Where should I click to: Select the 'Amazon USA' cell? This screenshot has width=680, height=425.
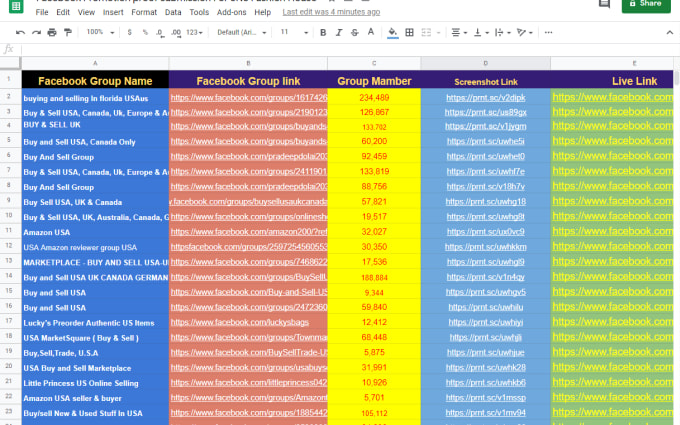tap(95, 232)
